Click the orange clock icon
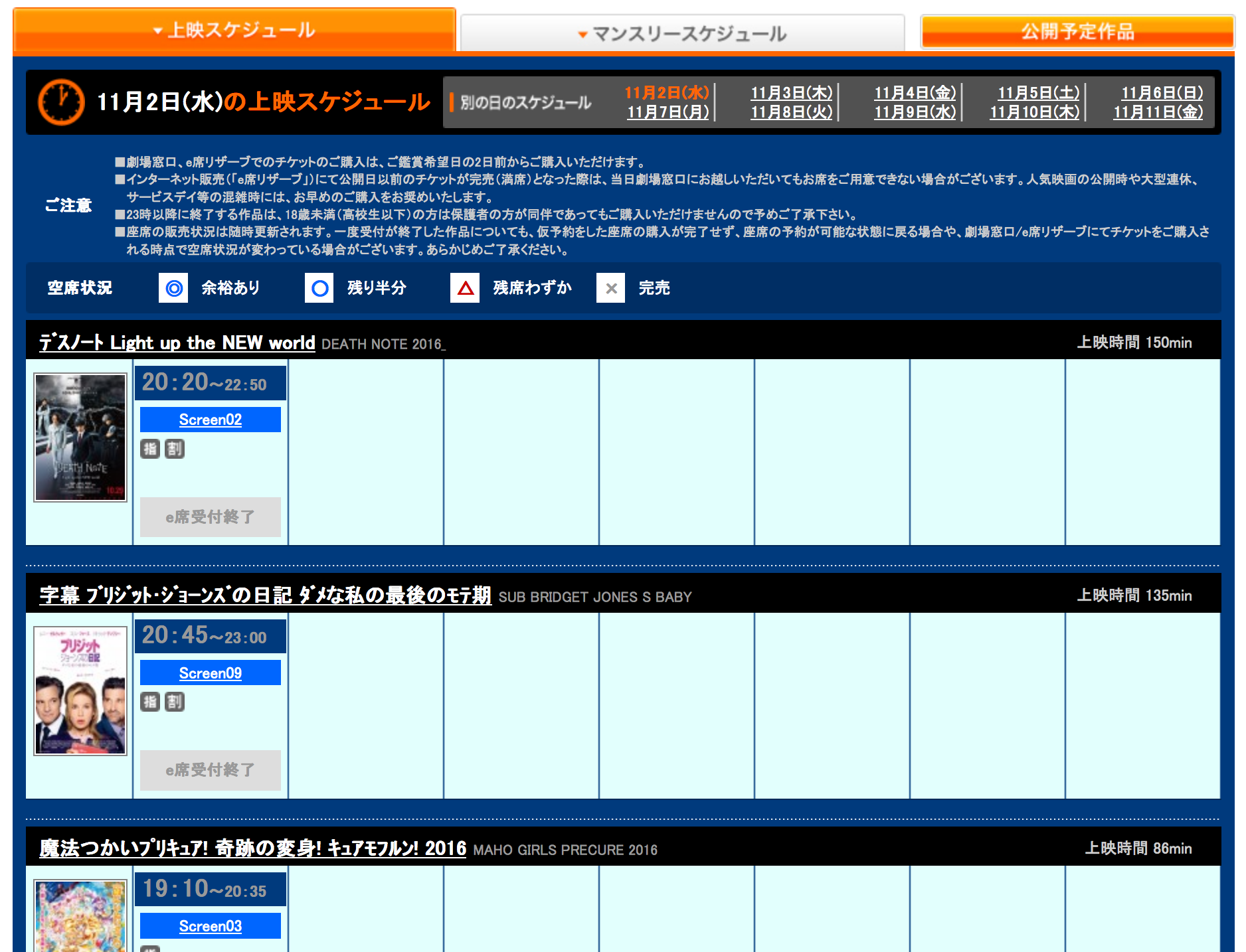This screenshot has height=952, width=1246. 61,102
